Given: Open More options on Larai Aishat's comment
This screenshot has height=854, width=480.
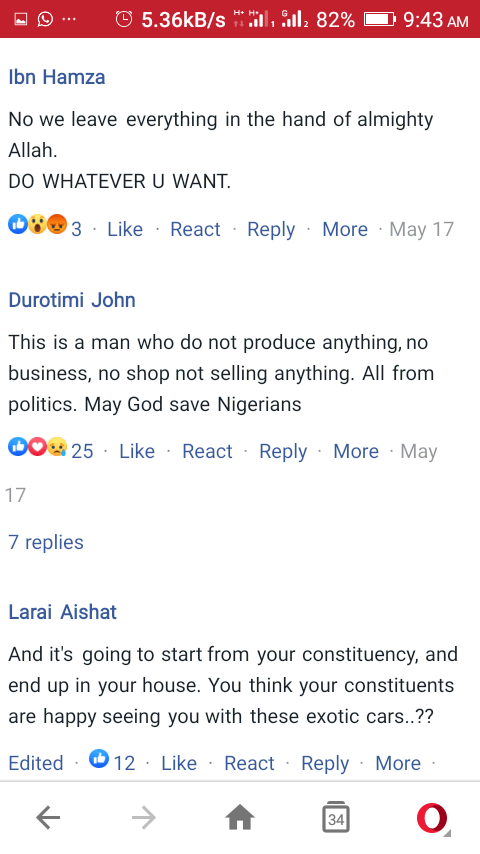Looking at the screenshot, I should click(x=398, y=763).
